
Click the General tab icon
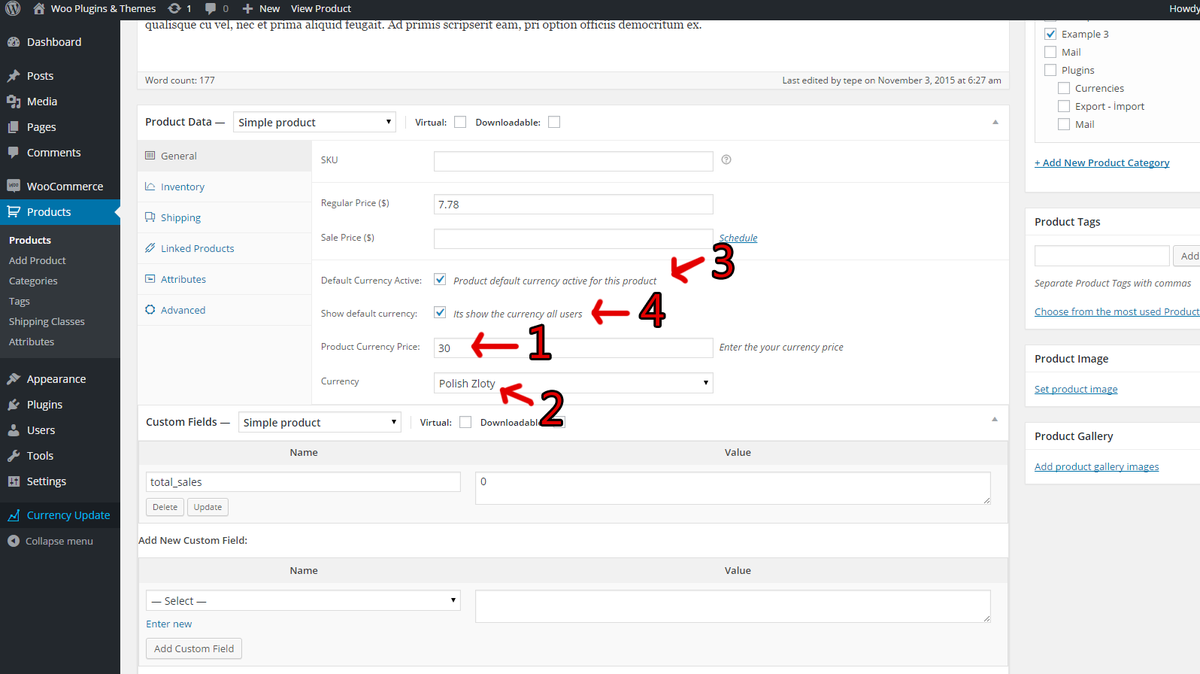pyautogui.click(x=150, y=156)
